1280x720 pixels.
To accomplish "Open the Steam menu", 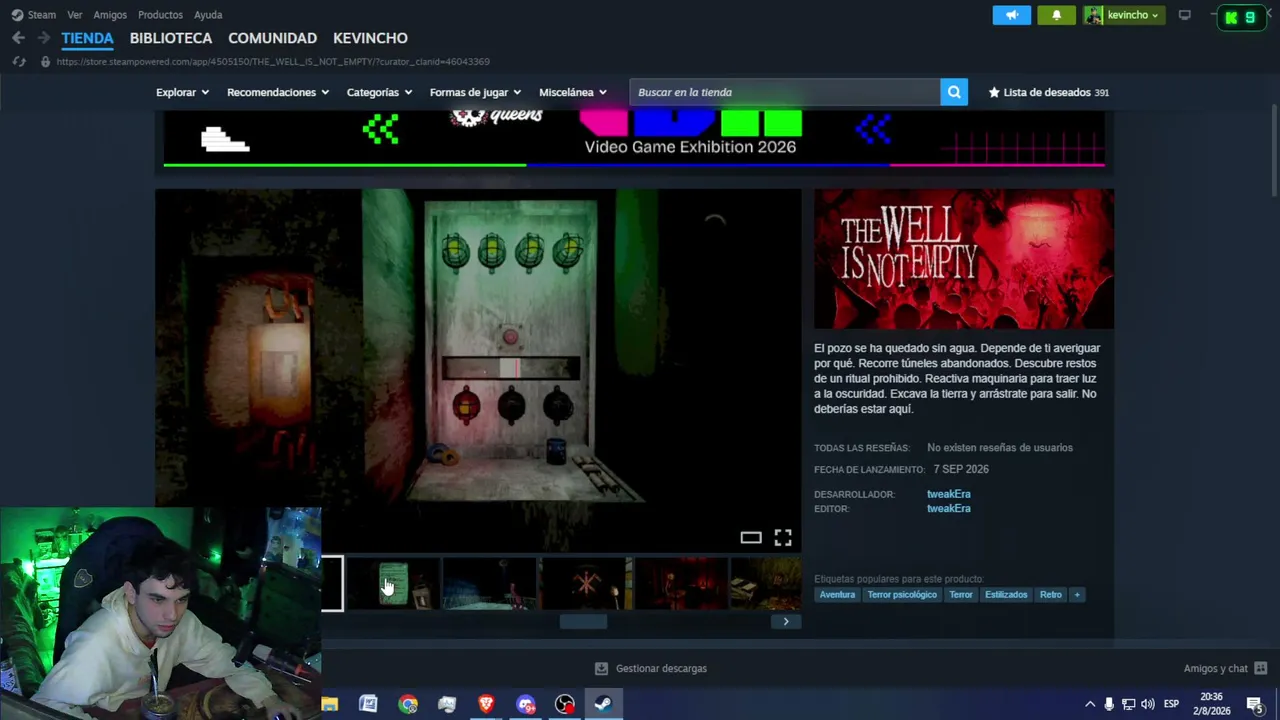I will coord(42,15).
